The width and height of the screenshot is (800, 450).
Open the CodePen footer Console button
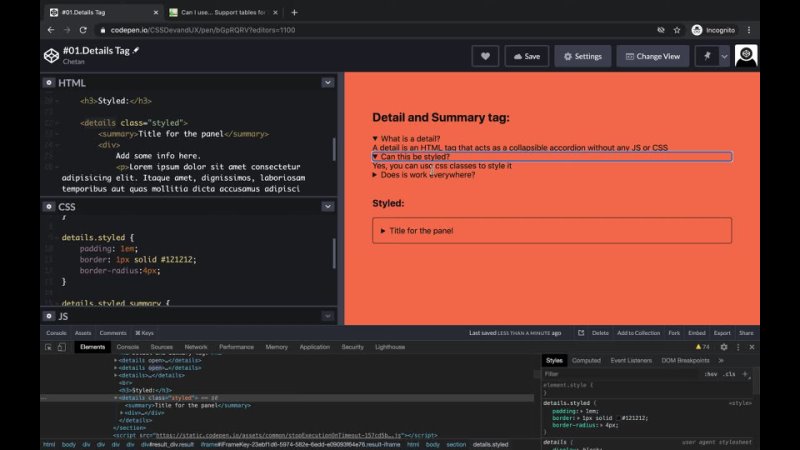[56, 333]
